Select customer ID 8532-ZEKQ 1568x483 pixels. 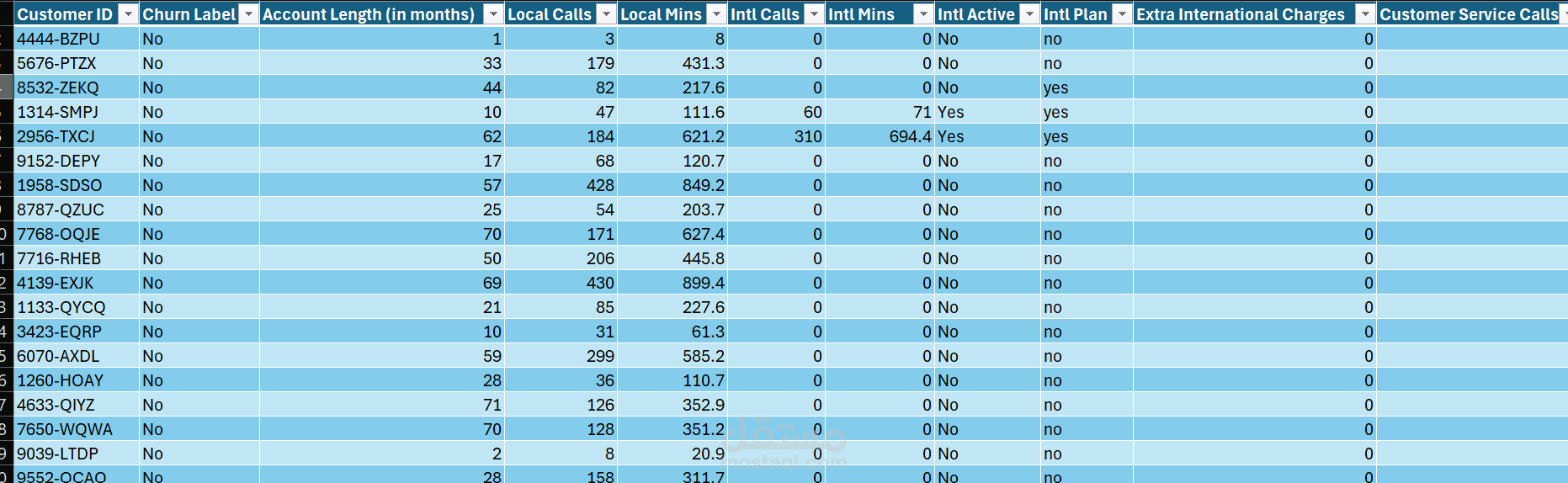(77, 88)
